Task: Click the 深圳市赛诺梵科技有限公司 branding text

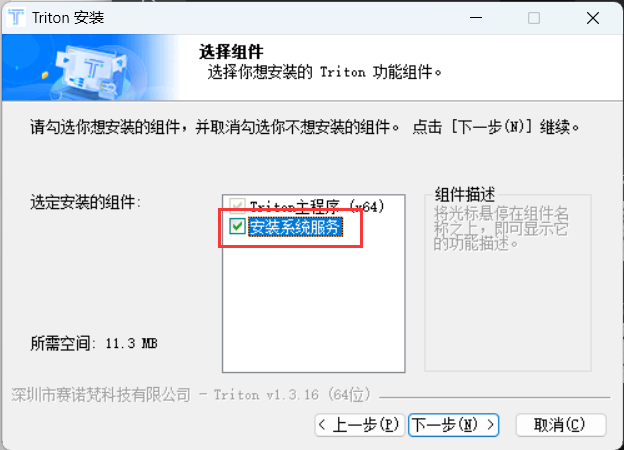Action: click(101, 395)
